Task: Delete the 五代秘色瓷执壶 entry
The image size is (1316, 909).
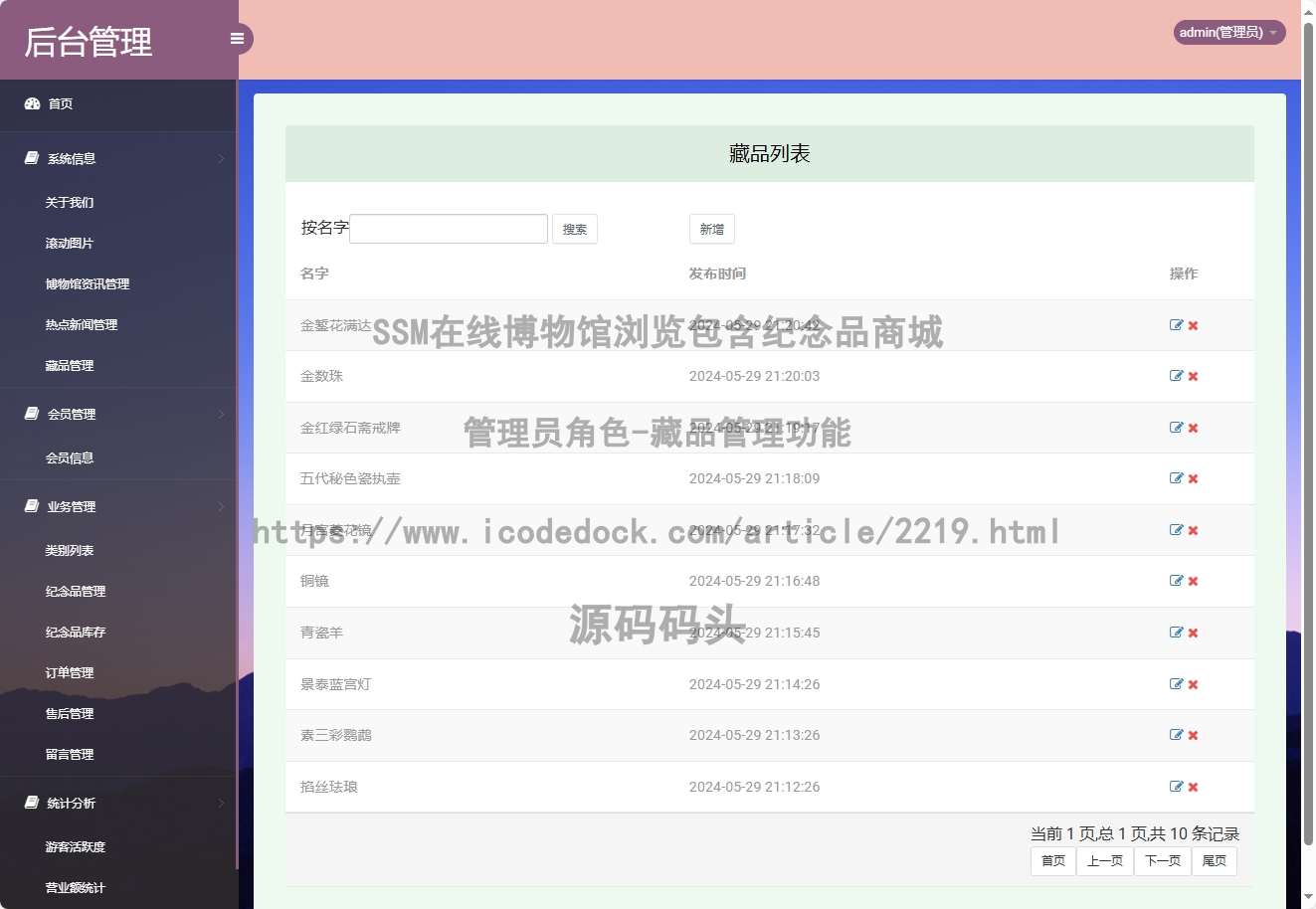Action: coord(1193,478)
